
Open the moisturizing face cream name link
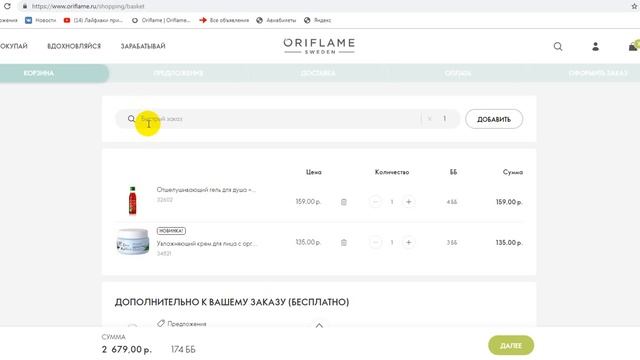(207, 243)
